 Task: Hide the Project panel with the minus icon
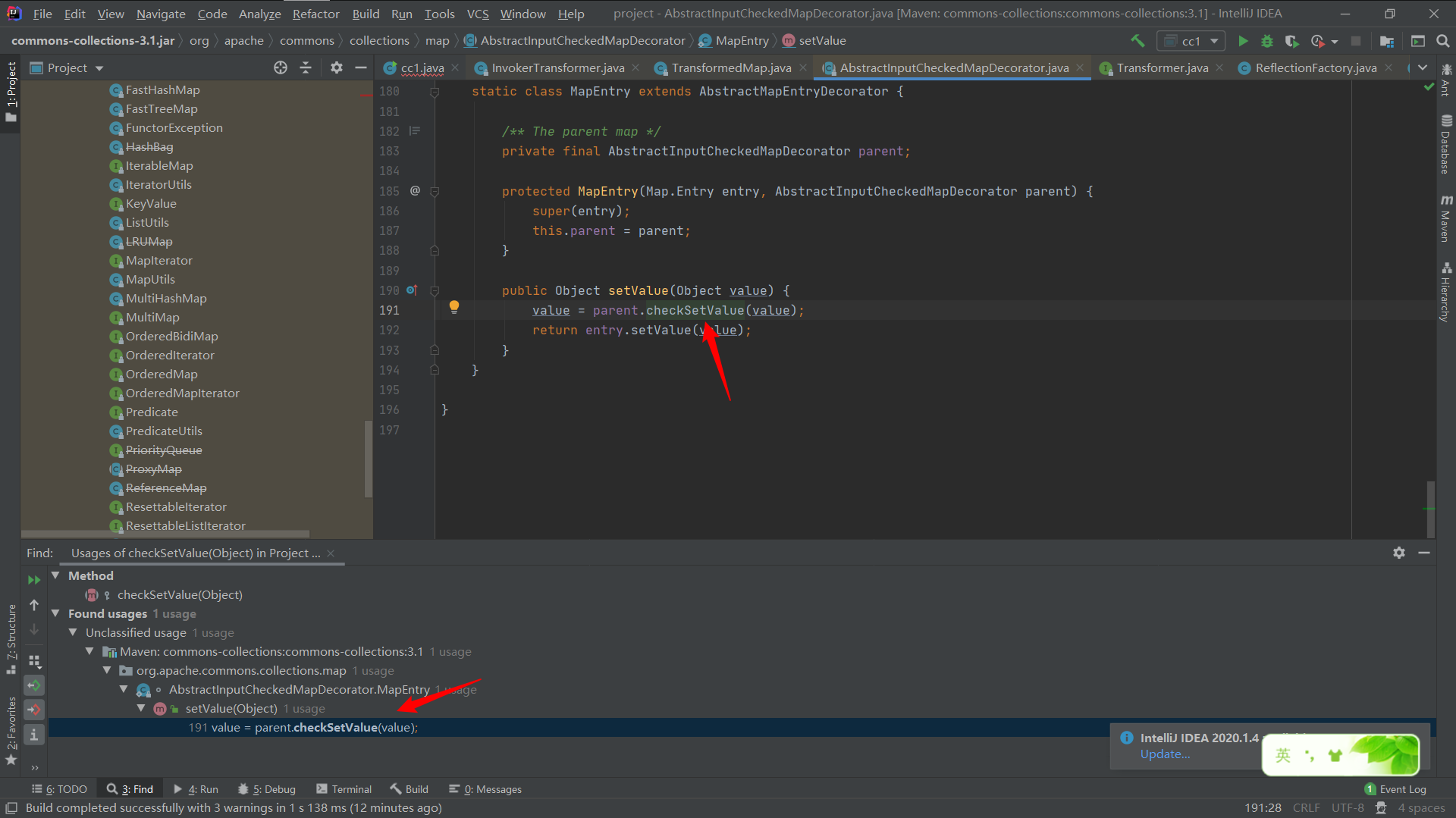361,67
